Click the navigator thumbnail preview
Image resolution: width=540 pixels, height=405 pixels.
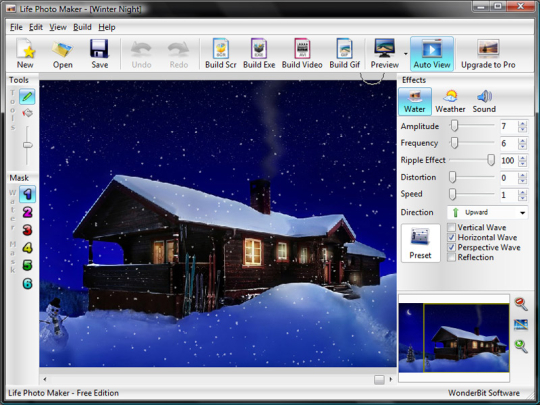[x=454, y=338]
